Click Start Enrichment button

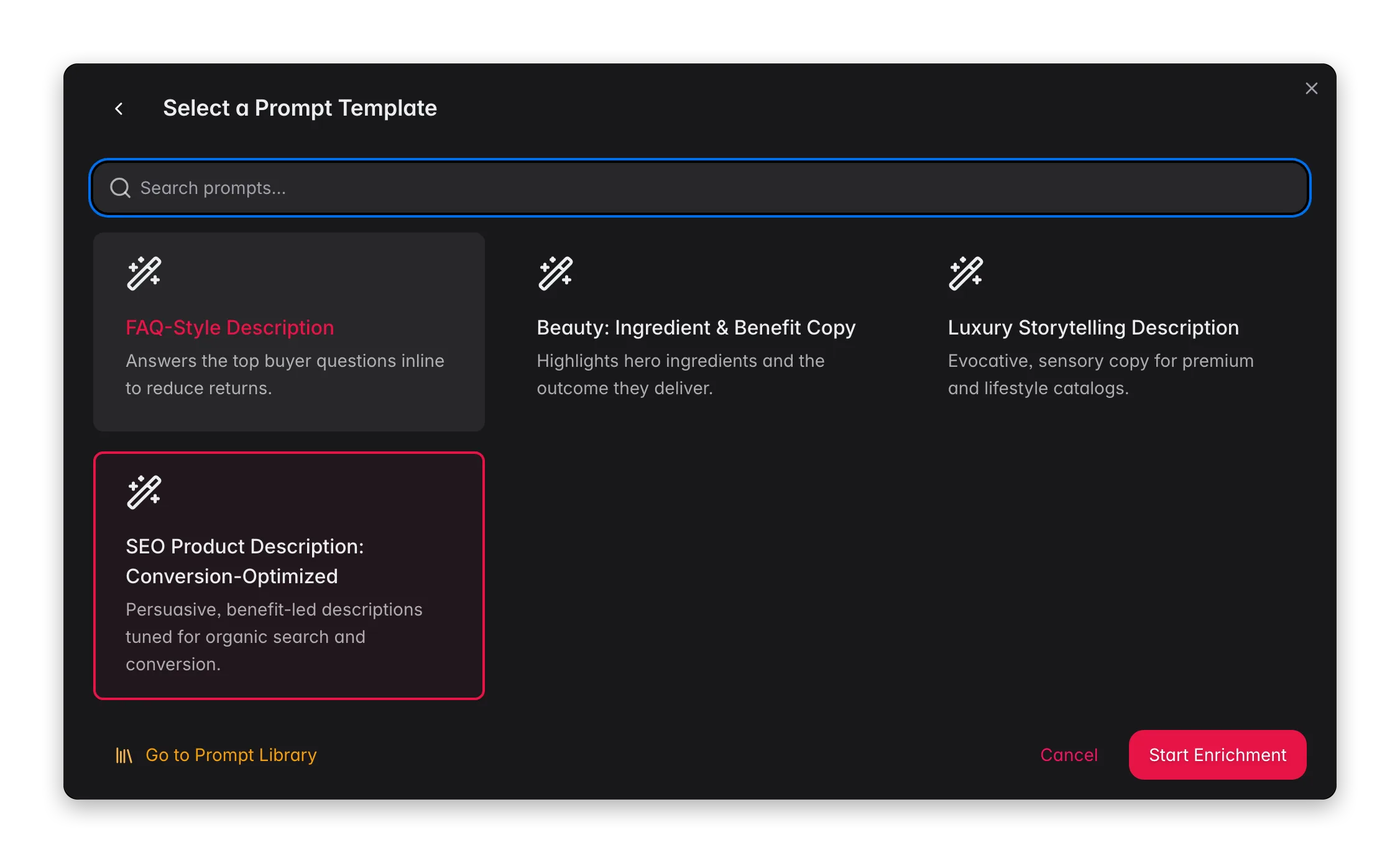[1217, 755]
